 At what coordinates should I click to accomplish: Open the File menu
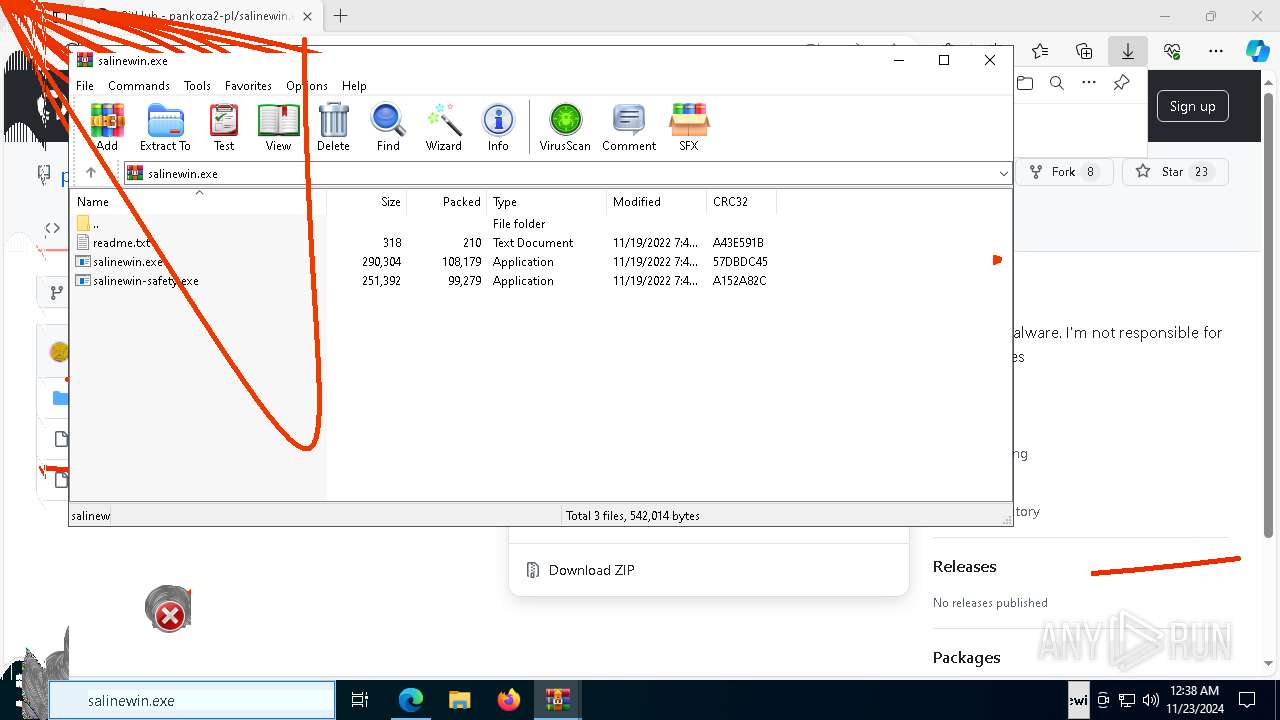click(85, 86)
